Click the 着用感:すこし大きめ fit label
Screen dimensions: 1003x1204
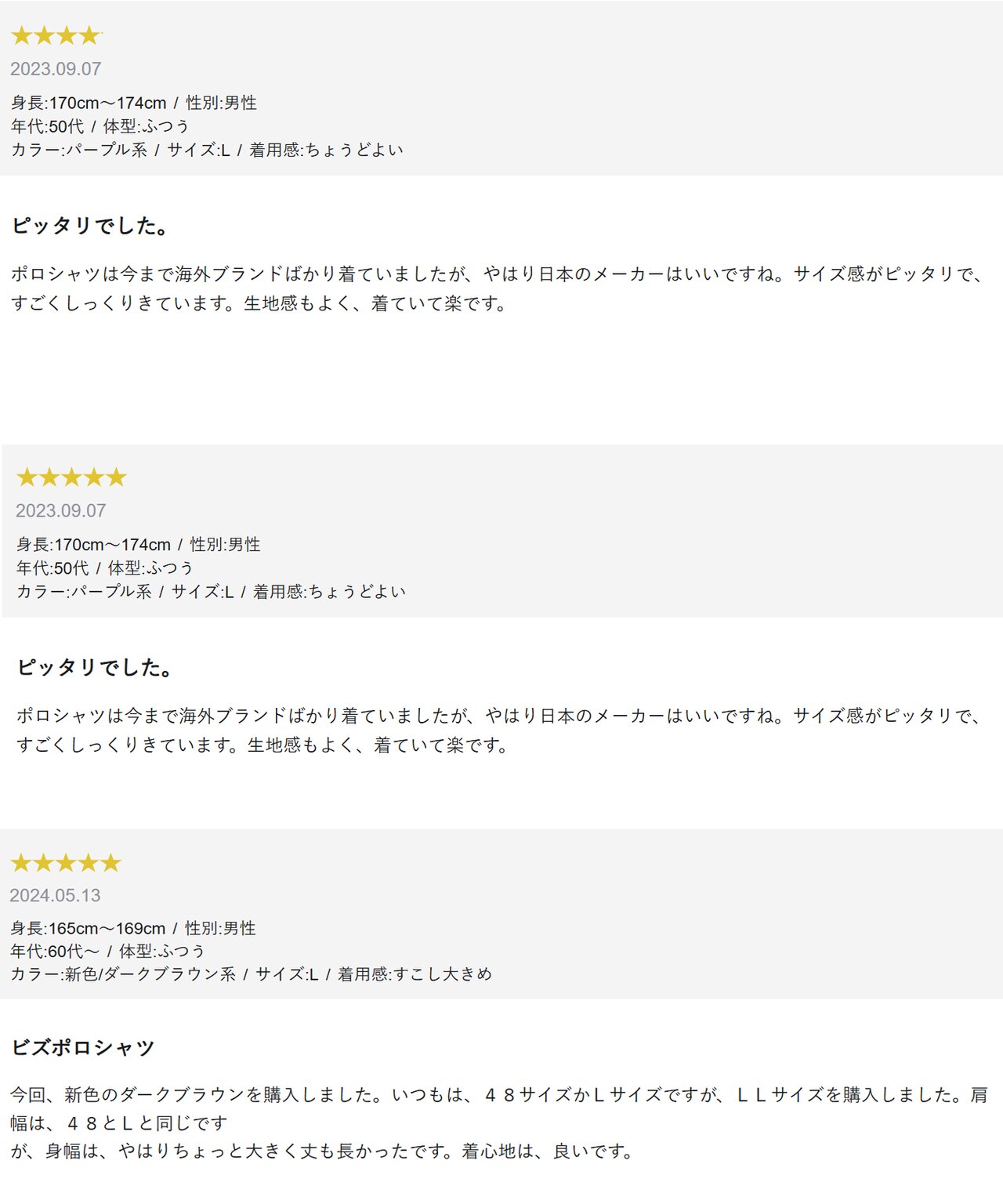(x=415, y=974)
